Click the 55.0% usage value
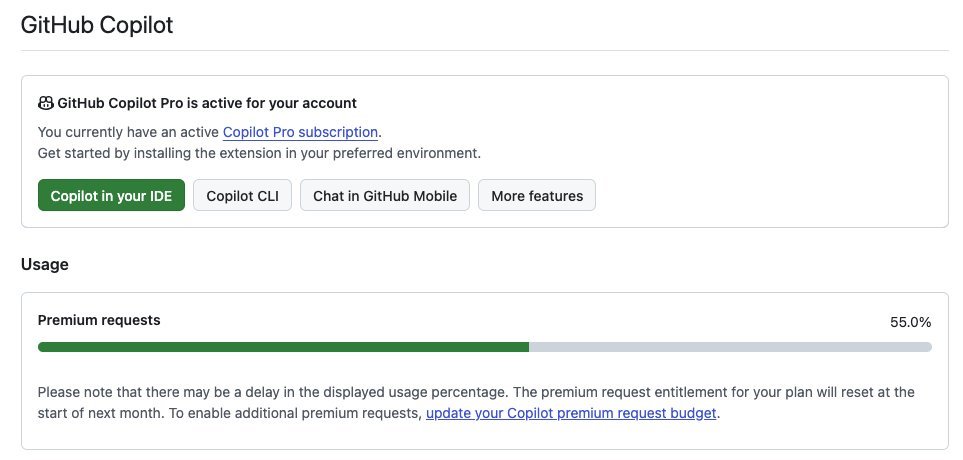This screenshot has width=963, height=460. (911, 322)
